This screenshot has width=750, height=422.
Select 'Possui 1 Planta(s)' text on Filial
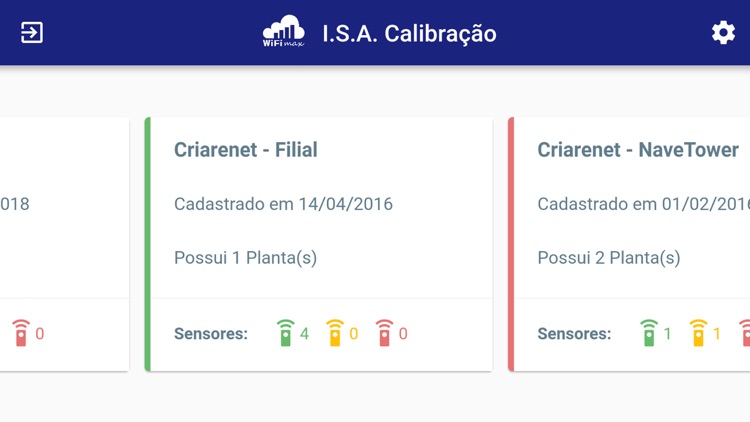click(x=245, y=258)
